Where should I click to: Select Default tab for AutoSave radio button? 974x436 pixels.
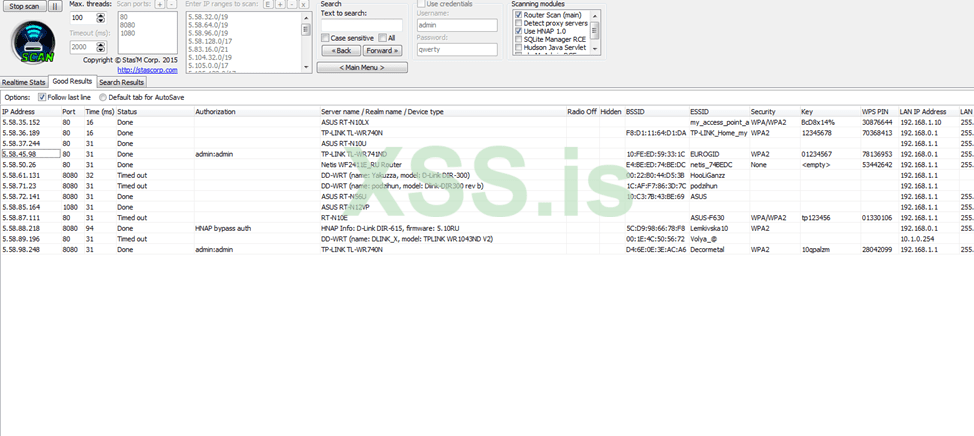pos(103,98)
